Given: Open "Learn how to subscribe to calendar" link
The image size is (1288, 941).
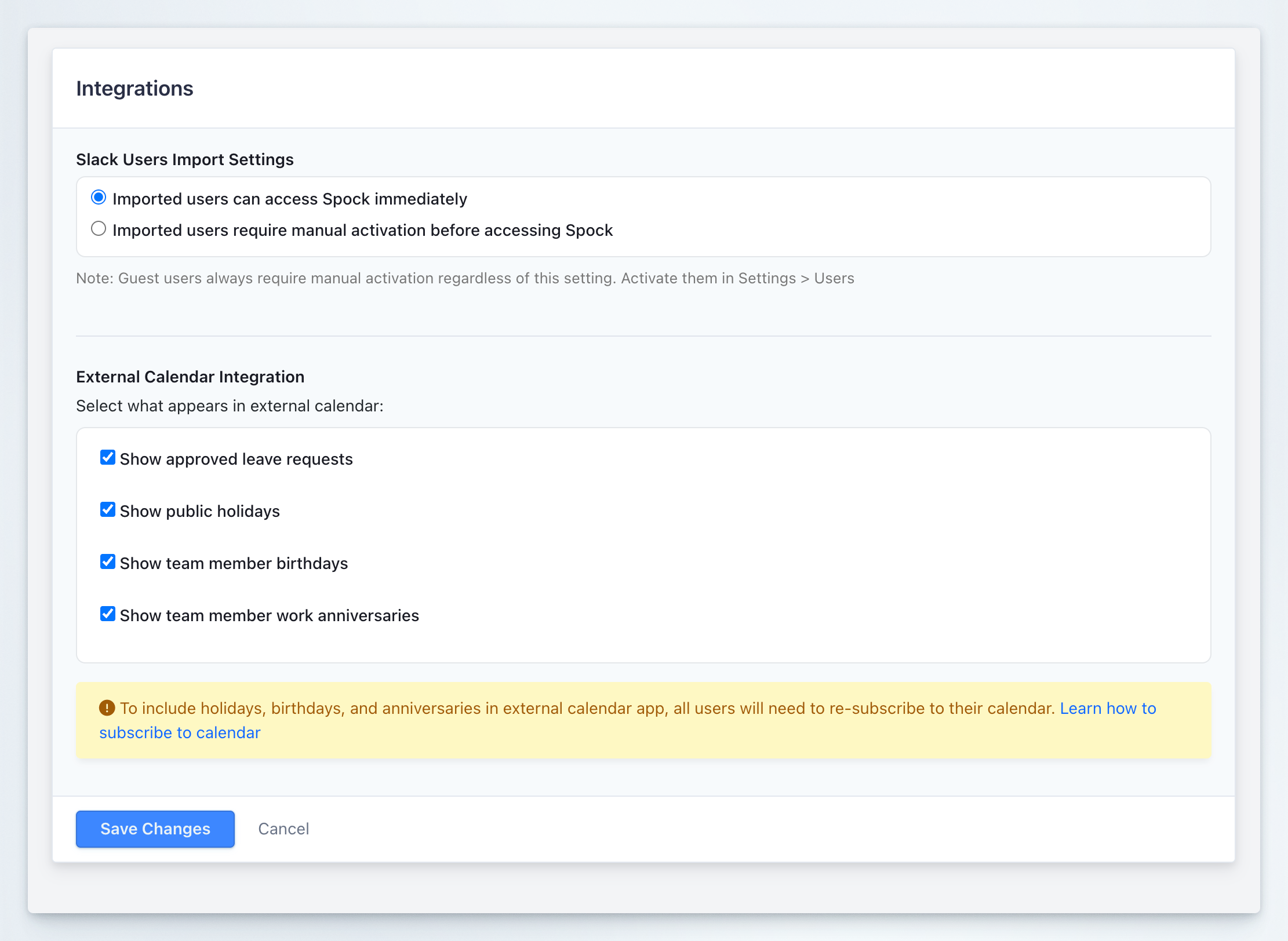Looking at the screenshot, I should point(1107,707).
